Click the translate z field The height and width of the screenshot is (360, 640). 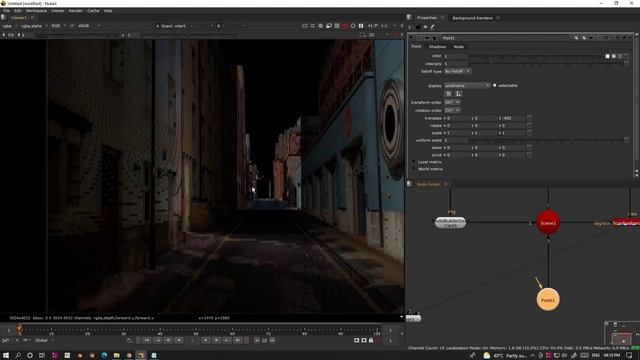click(513, 118)
